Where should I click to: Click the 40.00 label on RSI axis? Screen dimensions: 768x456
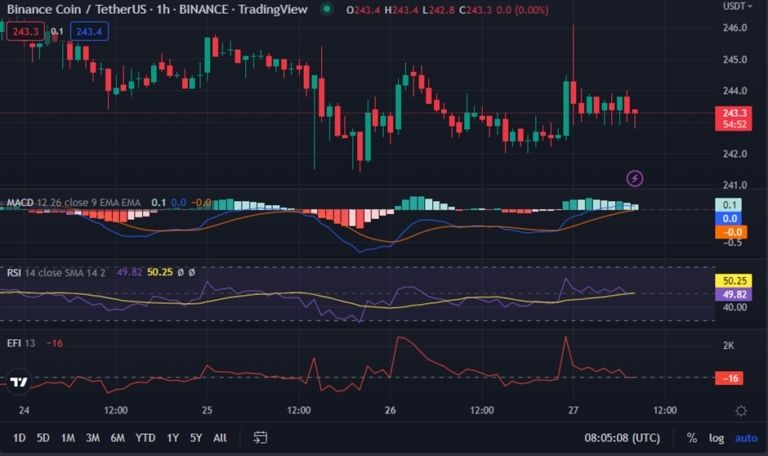pyautogui.click(x=735, y=307)
